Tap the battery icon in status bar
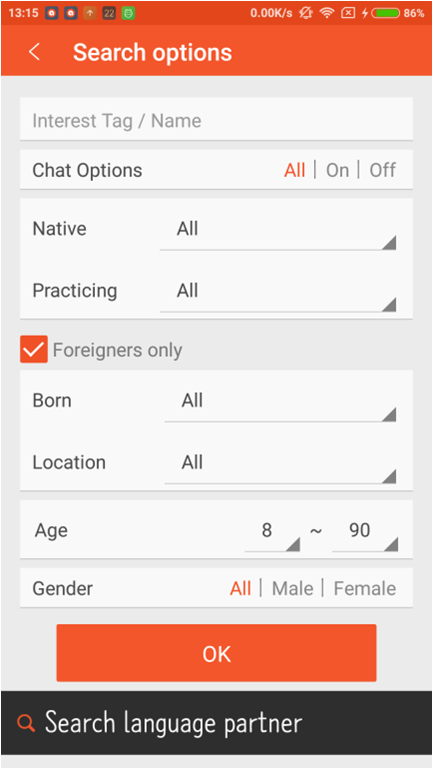 (x=385, y=13)
